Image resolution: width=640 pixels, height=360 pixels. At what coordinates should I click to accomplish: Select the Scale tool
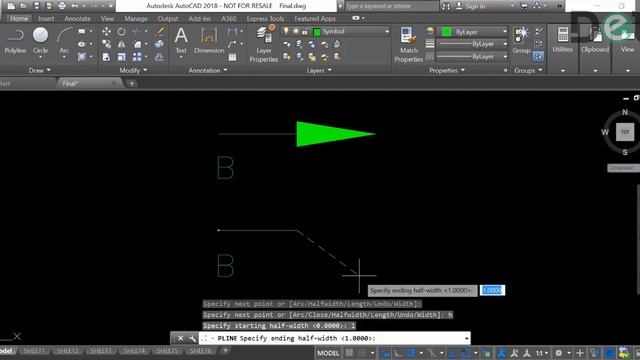[122, 57]
